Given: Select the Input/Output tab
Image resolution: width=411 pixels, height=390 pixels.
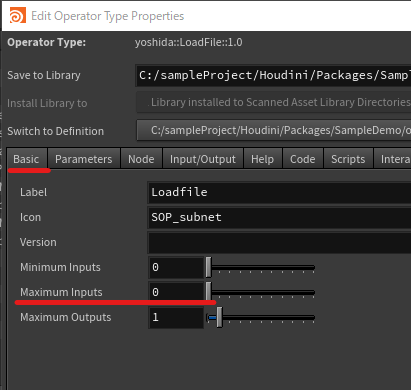Looking at the screenshot, I should click(203, 159).
